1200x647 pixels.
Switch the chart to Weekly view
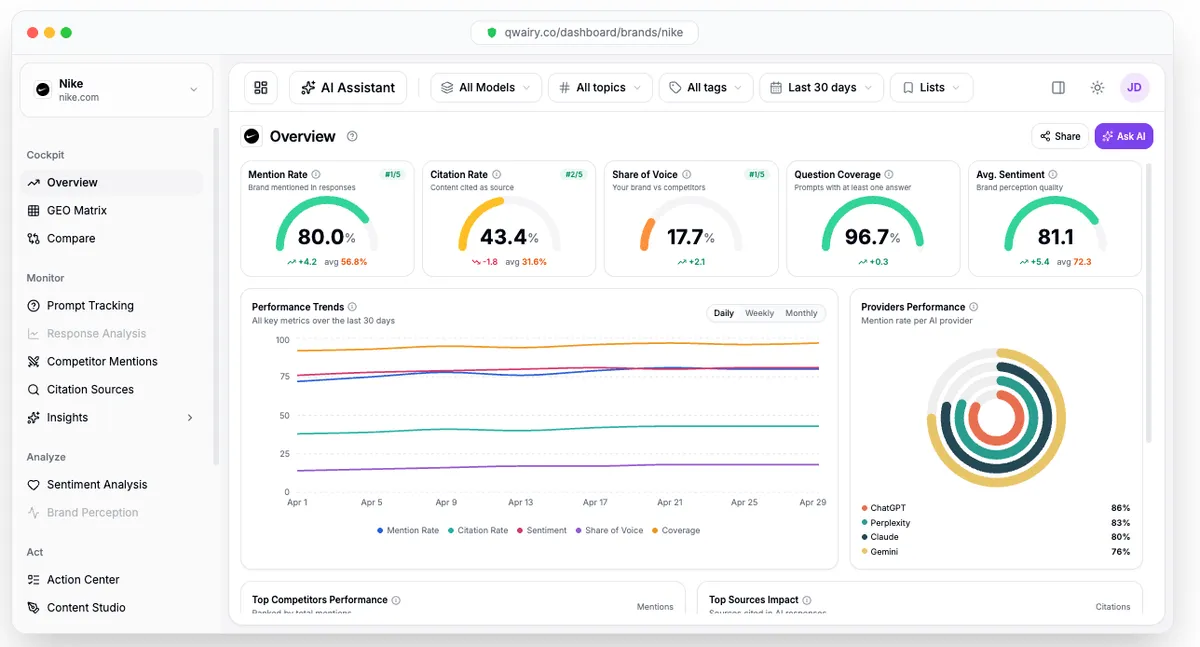coord(760,313)
